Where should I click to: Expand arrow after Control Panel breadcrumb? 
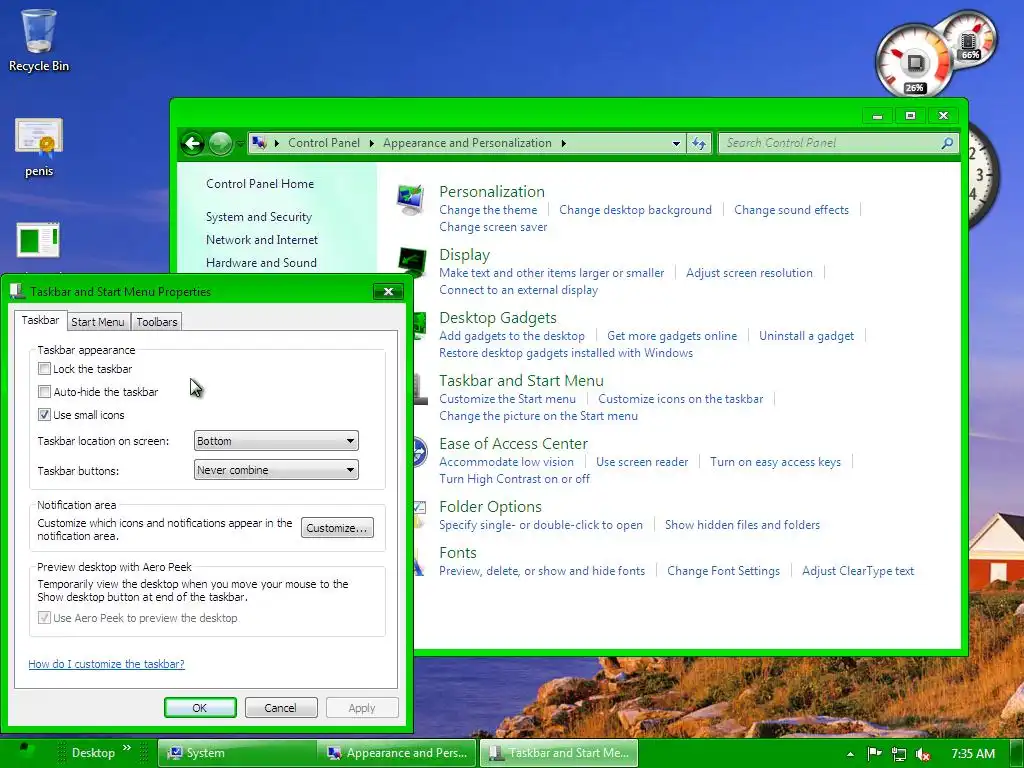tap(371, 143)
